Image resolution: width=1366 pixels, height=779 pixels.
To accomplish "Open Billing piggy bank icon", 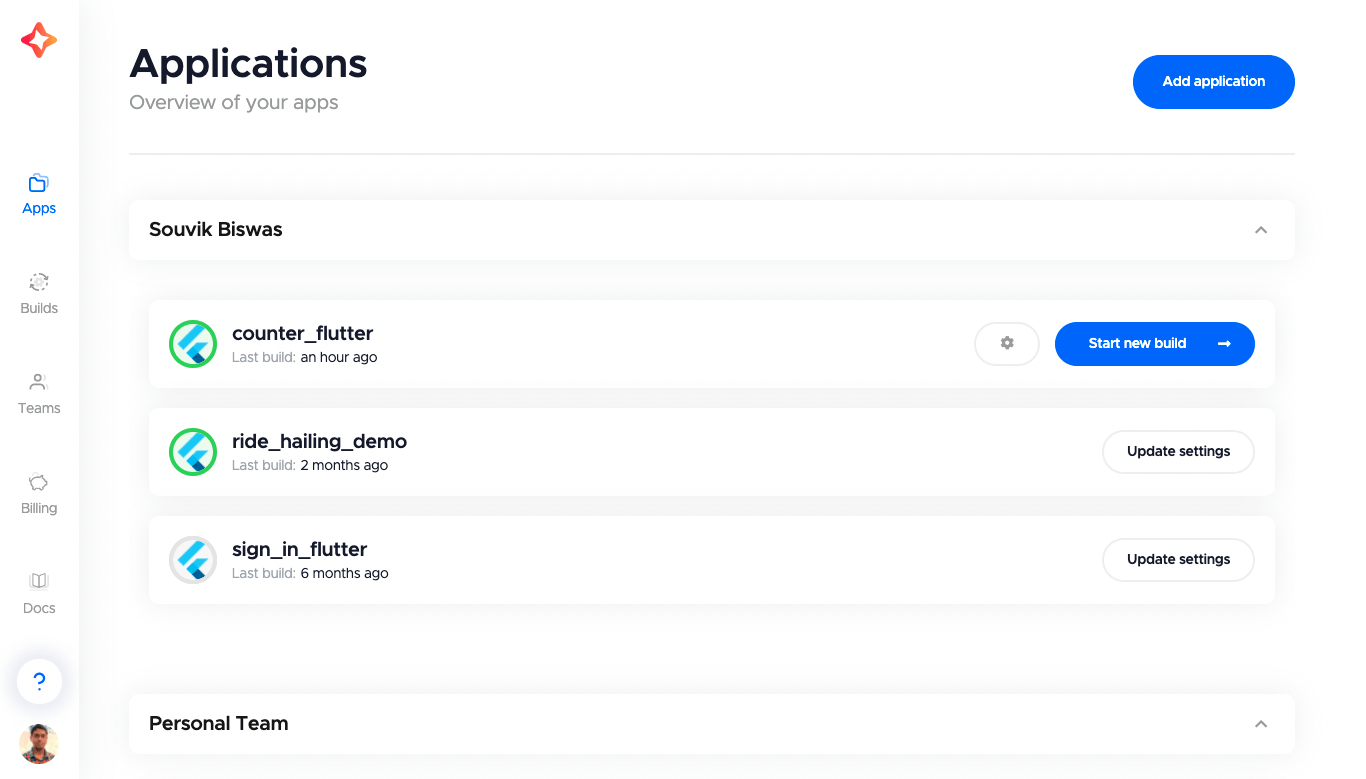I will [x=39, y=481].
